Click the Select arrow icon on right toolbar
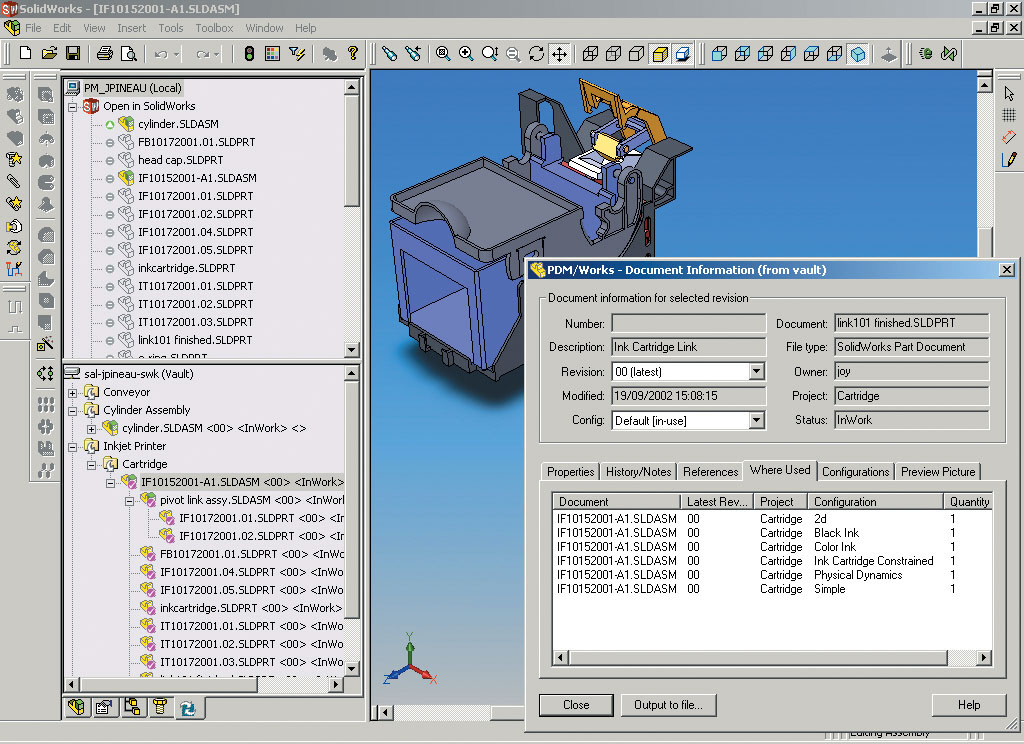This screenshot has width=1024, height=744. pos(1009,94)
